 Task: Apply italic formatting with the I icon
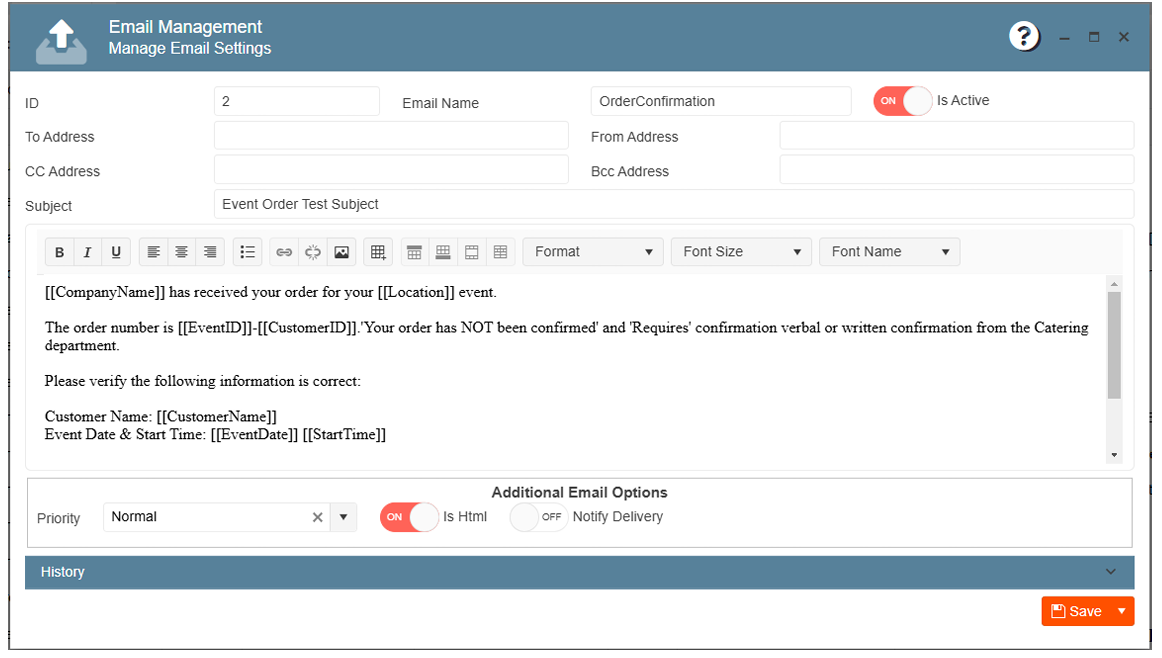pyautogui.click(x=88, y=253)
